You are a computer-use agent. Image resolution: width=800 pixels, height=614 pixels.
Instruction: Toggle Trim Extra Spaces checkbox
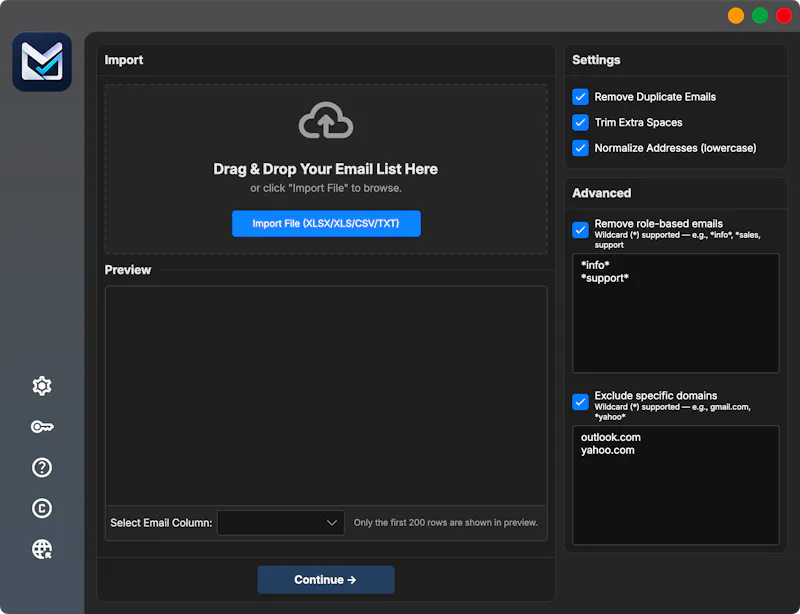(x=580, y=122)
